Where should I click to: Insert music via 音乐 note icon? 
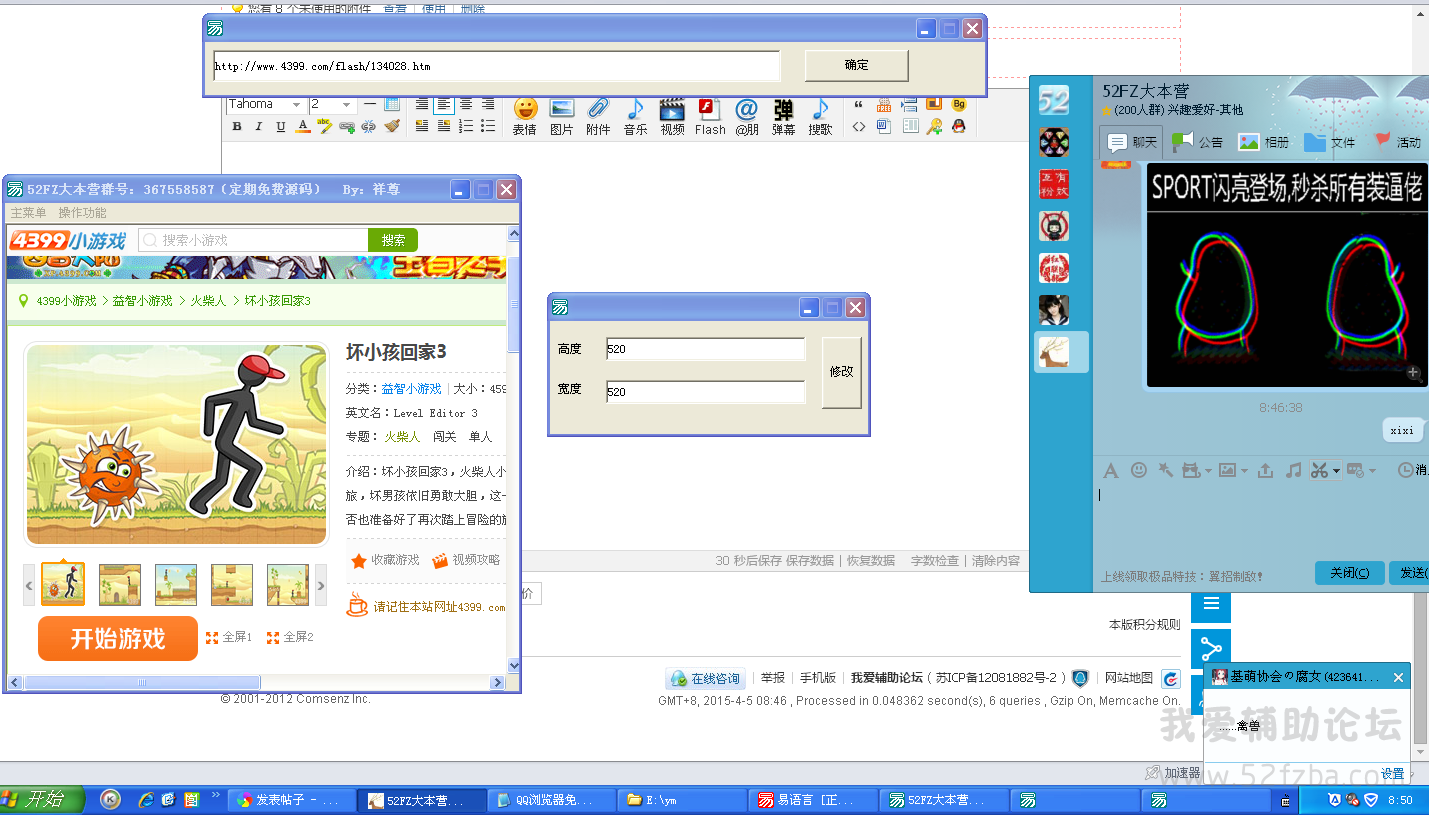point(636,116)
